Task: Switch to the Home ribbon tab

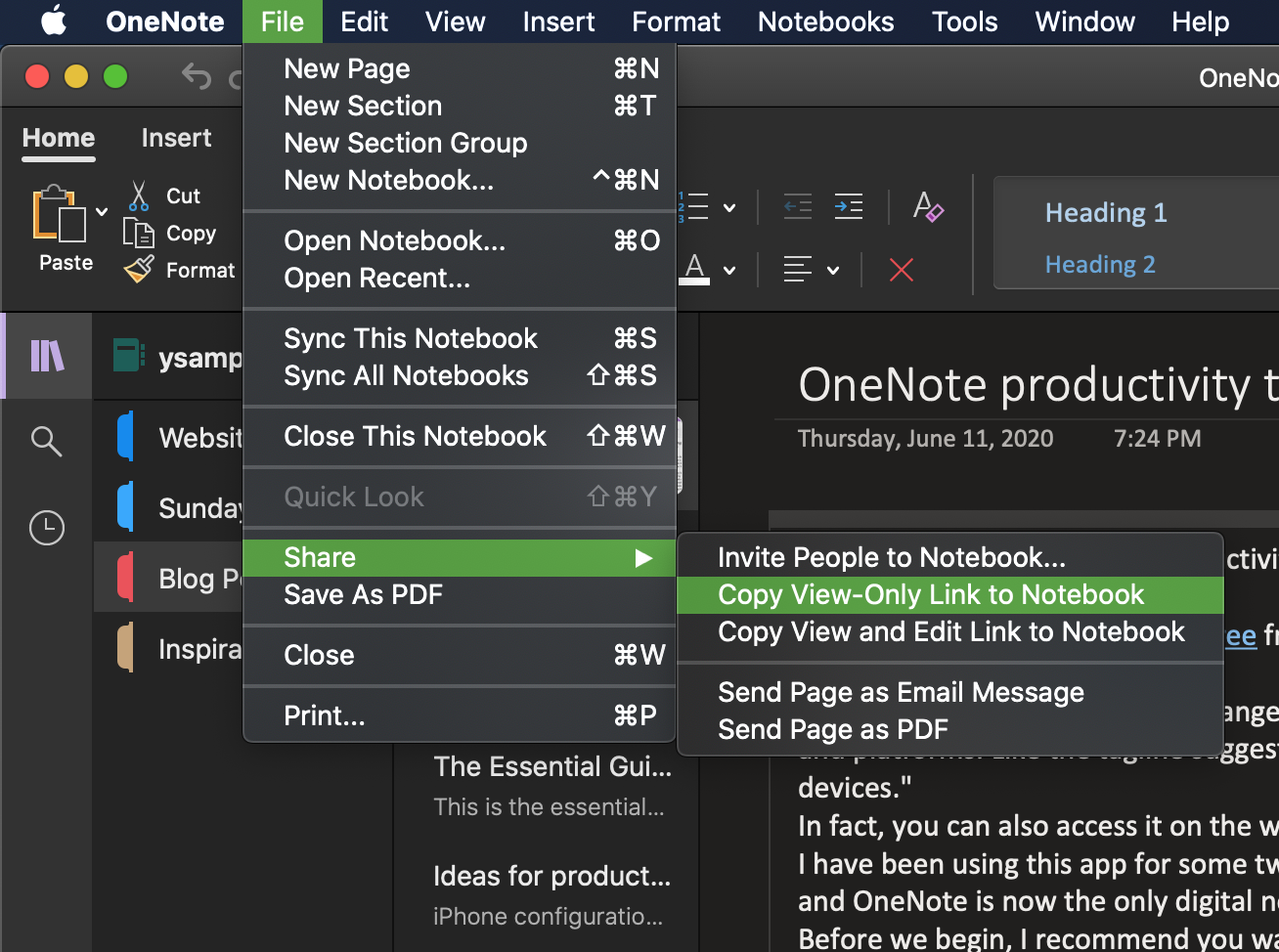Action: point(59,138)
